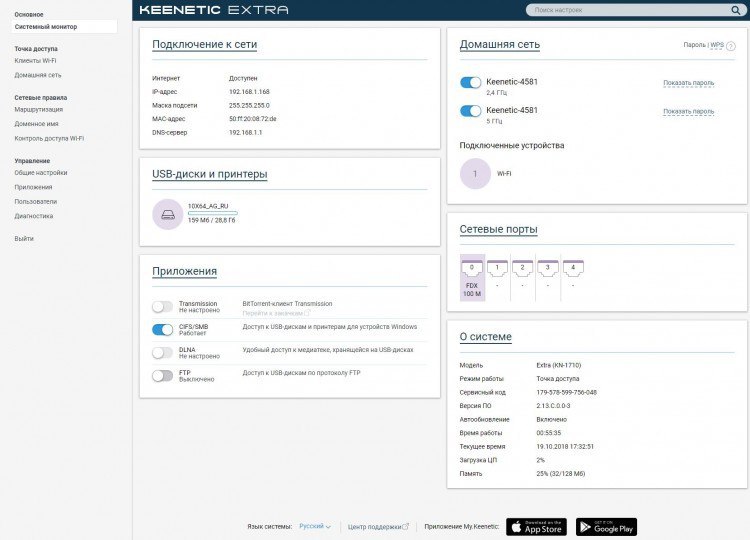Open the Домашняя сеть panel heading link

[500, 44]
